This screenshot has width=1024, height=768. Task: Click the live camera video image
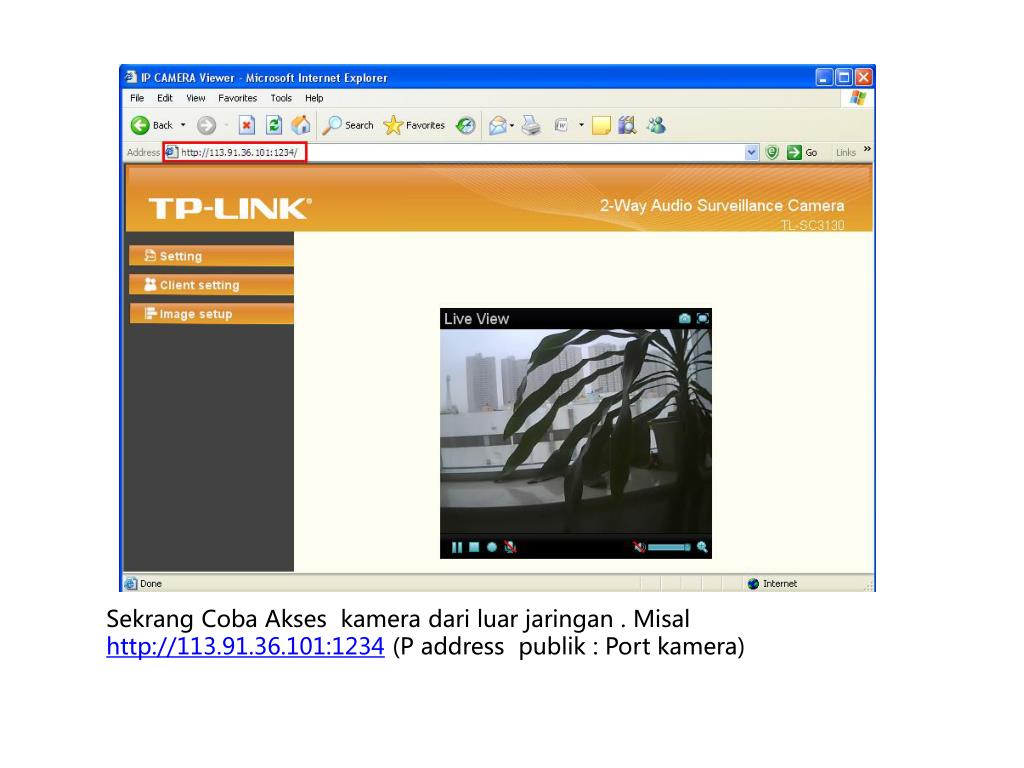pos(575,431)
